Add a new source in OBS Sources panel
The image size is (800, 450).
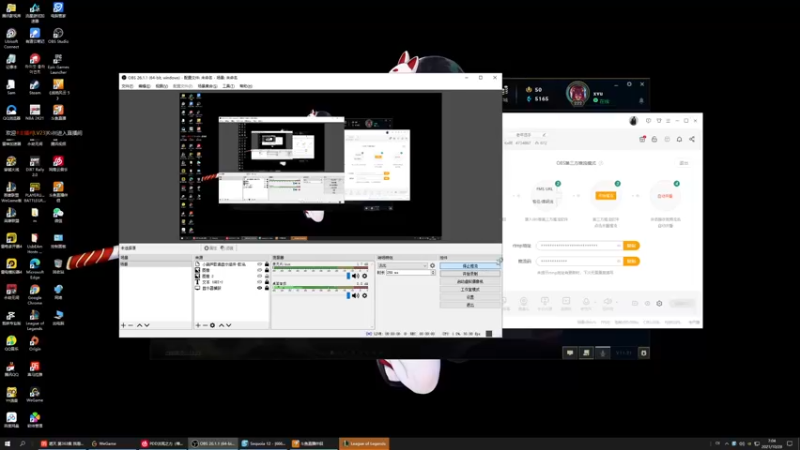coord(198,325)
